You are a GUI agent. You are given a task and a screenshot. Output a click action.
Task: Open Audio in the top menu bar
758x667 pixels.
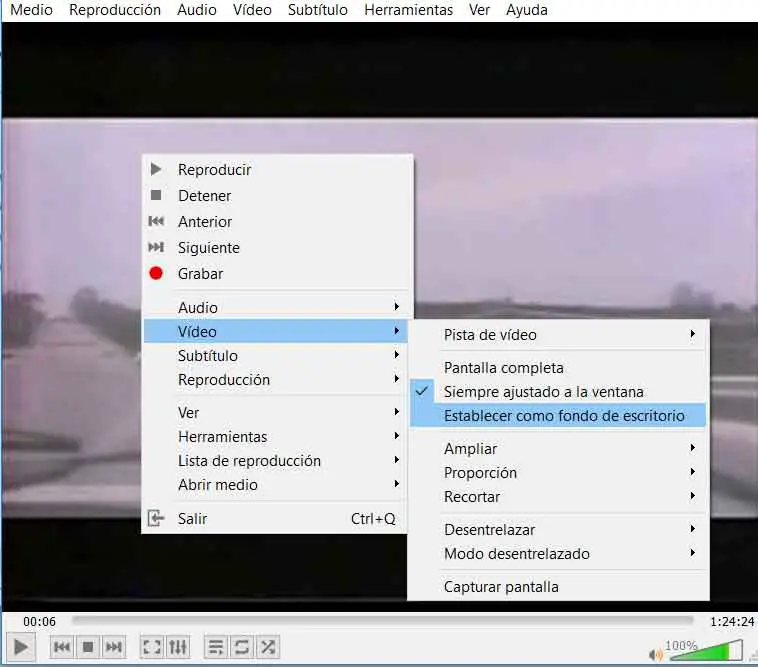(x=197, y=10)
